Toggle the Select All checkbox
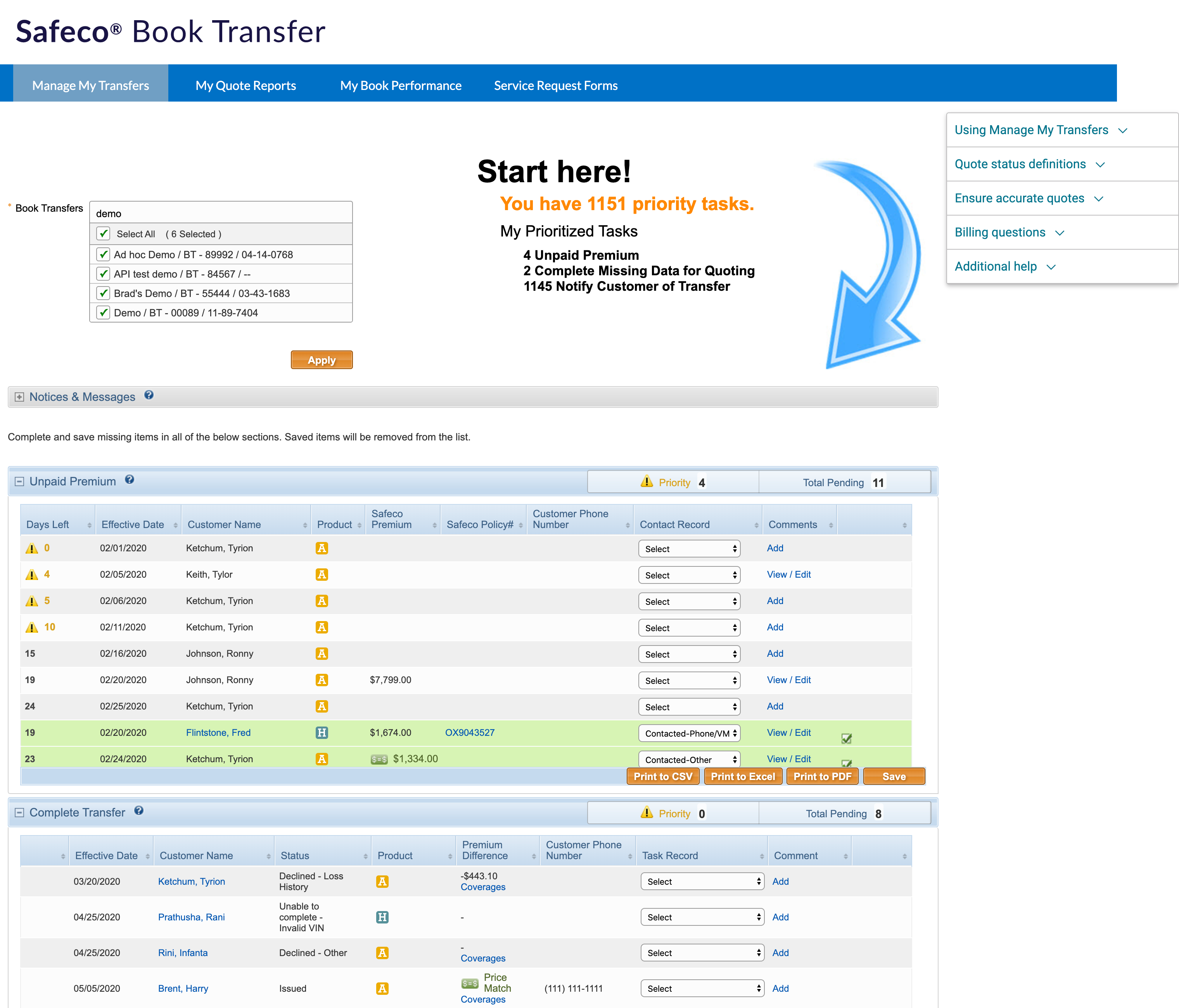The image size is (1179, 1008). [x=103, y=234]
